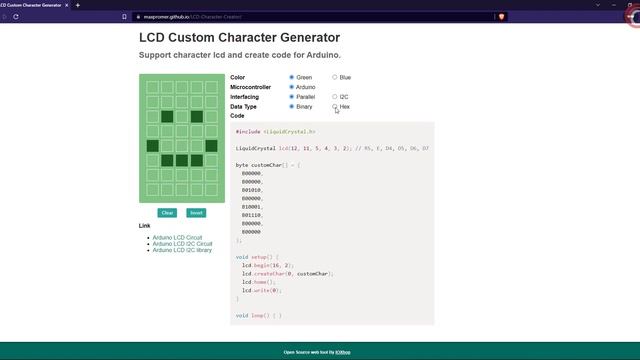
Task: Toggle the dark pixel in row three, second column
Action: [167, 116]
